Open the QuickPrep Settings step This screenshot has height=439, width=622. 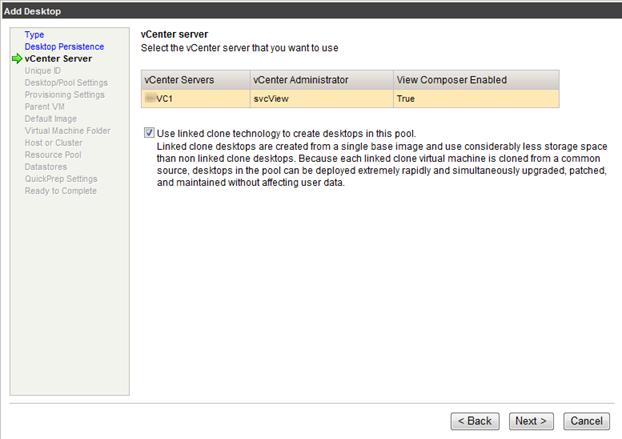[61, 179]
